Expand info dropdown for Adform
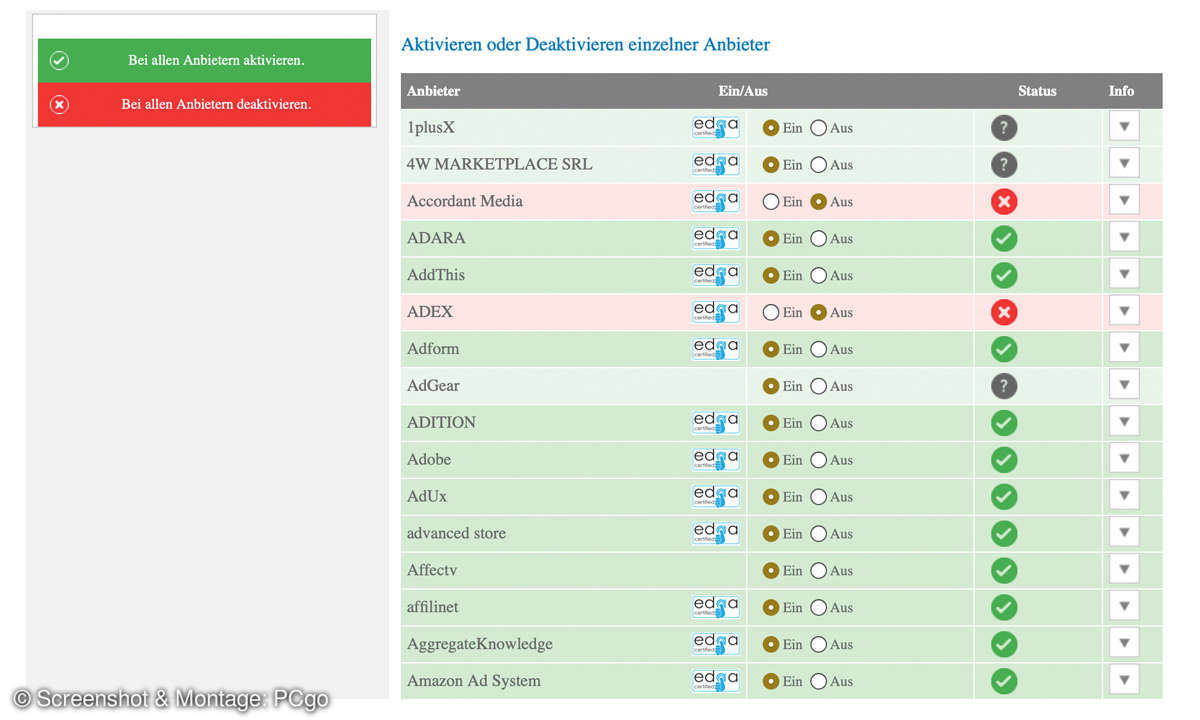The width and height of the screenshot is (1200, 720). pyautogui.click(x=1124, y=348)
